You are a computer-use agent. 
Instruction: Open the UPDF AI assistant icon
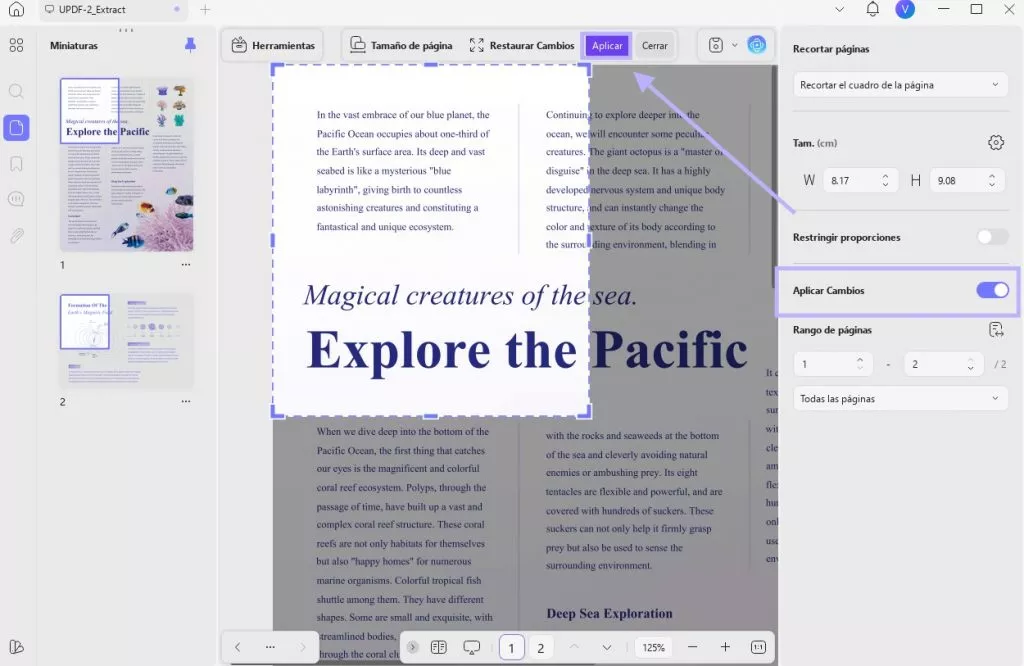click(x=756, y=45)
